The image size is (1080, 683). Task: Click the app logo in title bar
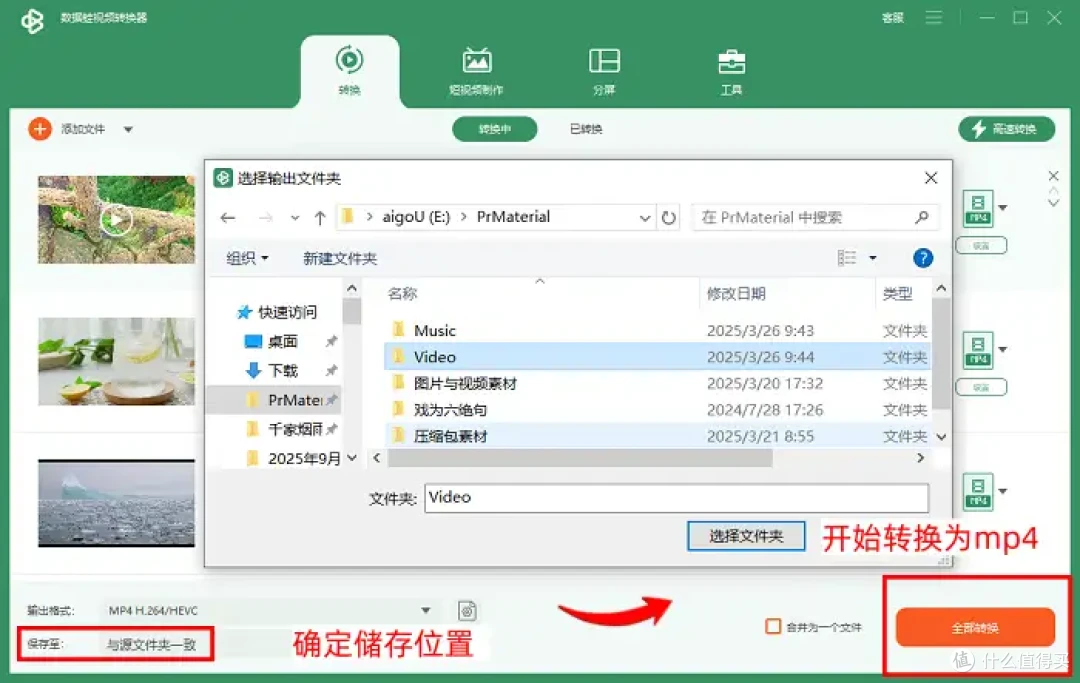pyautogui.click(x=32, y=21)
